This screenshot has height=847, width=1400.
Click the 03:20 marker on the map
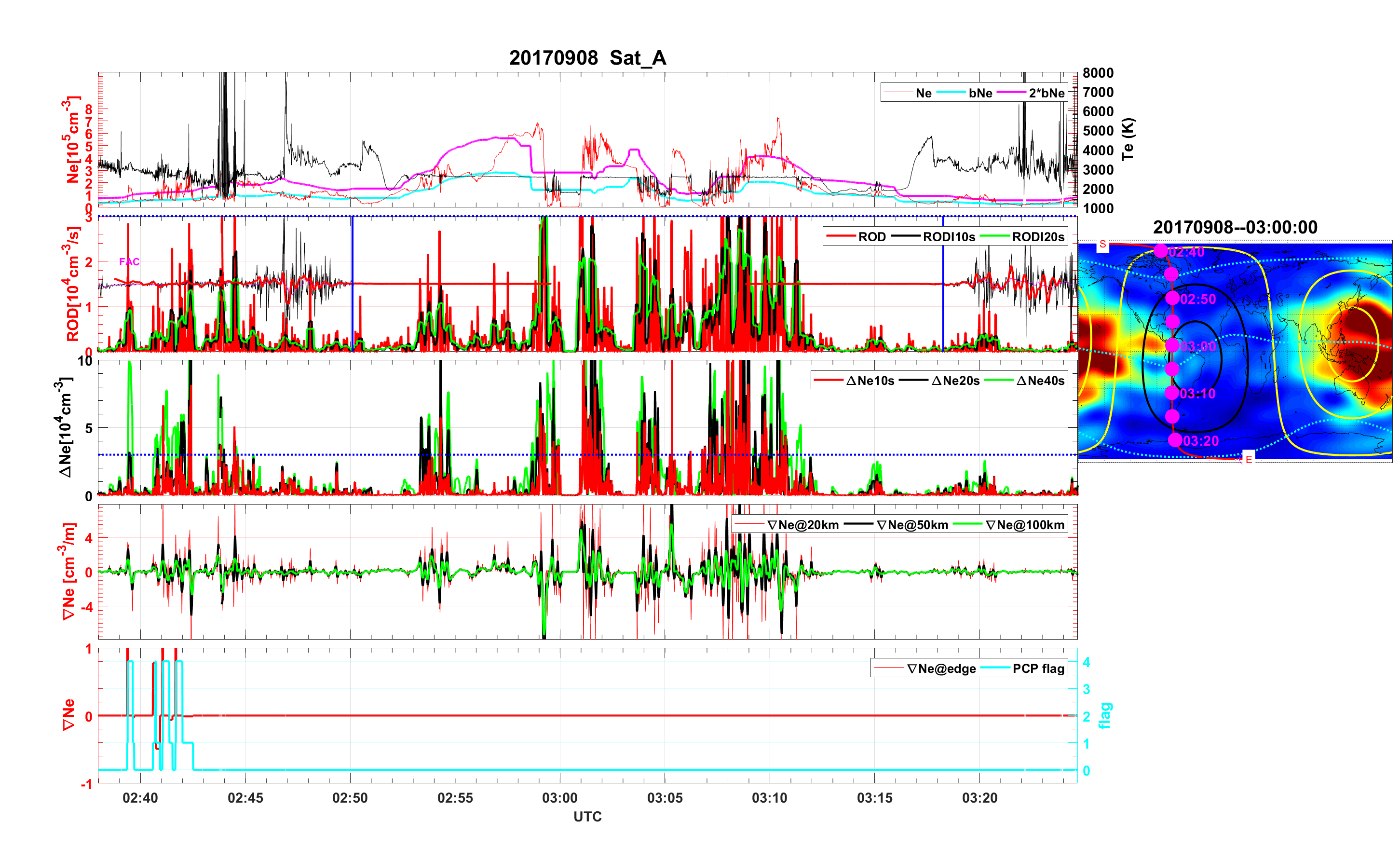[1175, 440]
